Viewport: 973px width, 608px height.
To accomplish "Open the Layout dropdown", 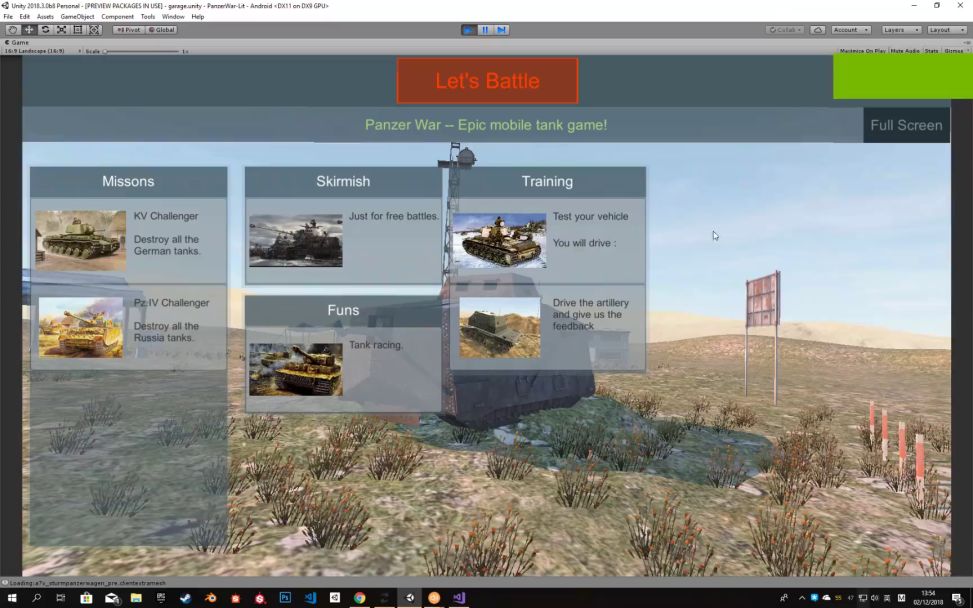I will click(x=947, y=30).
